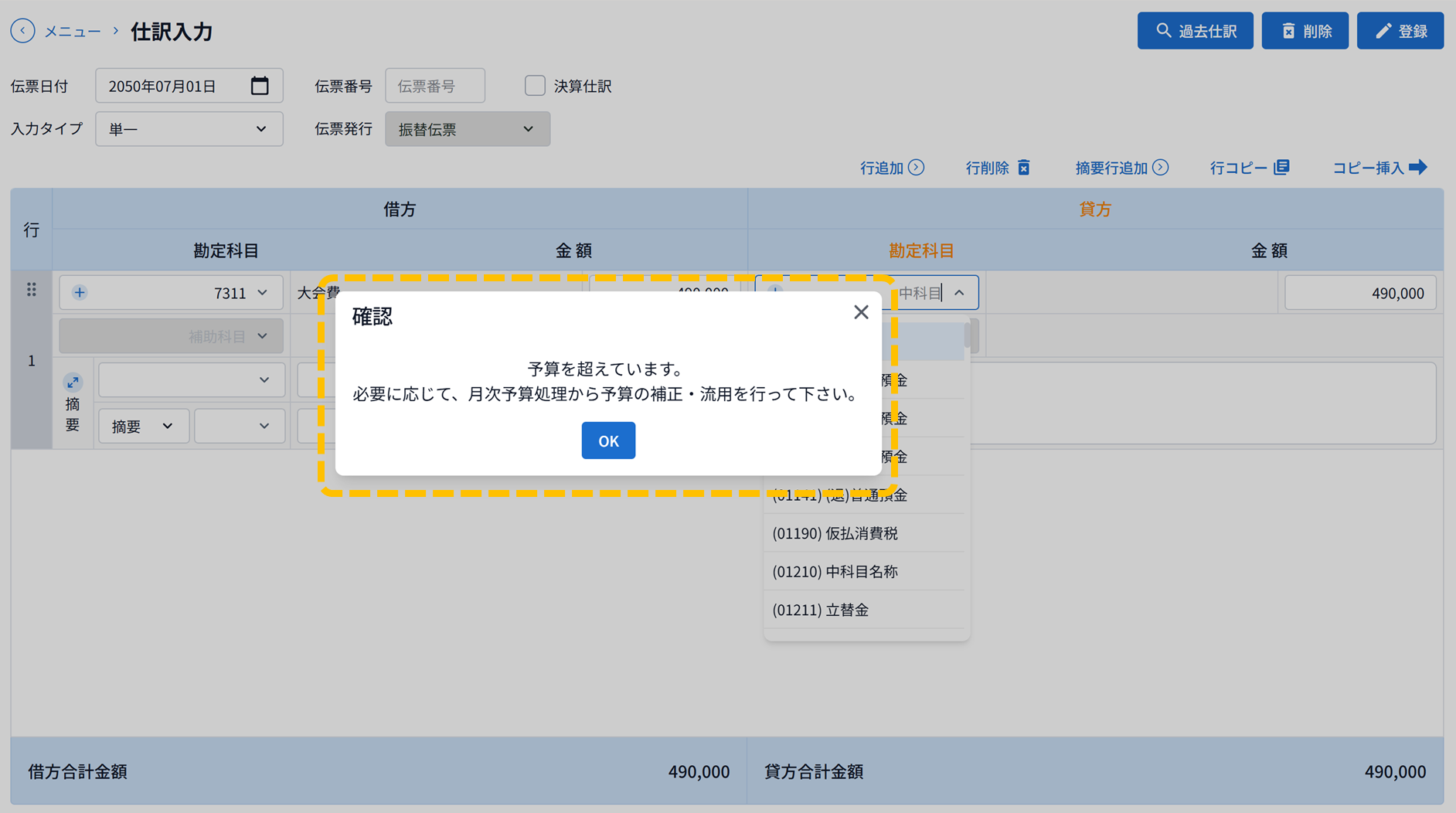The height and width of the screenshot is (813, 1456).
Task: Open the calendar picker for 伝票日付
Action: click(260, 86)
